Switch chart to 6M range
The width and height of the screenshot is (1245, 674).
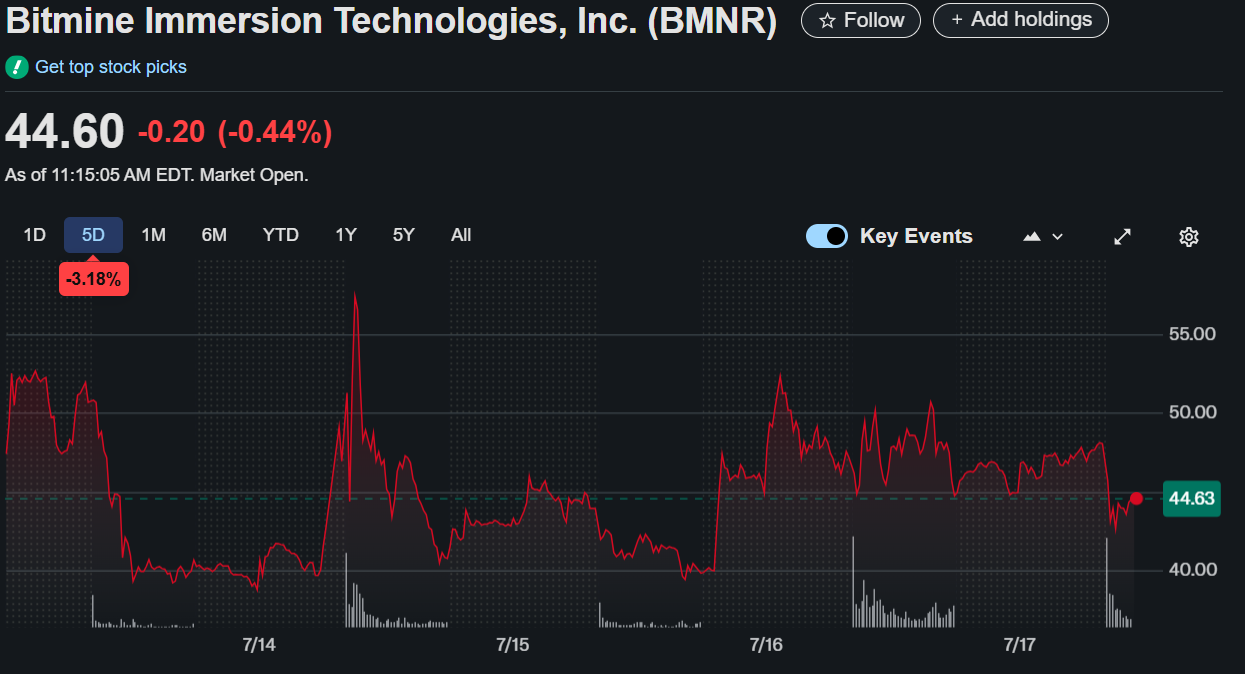coord(214,235)
